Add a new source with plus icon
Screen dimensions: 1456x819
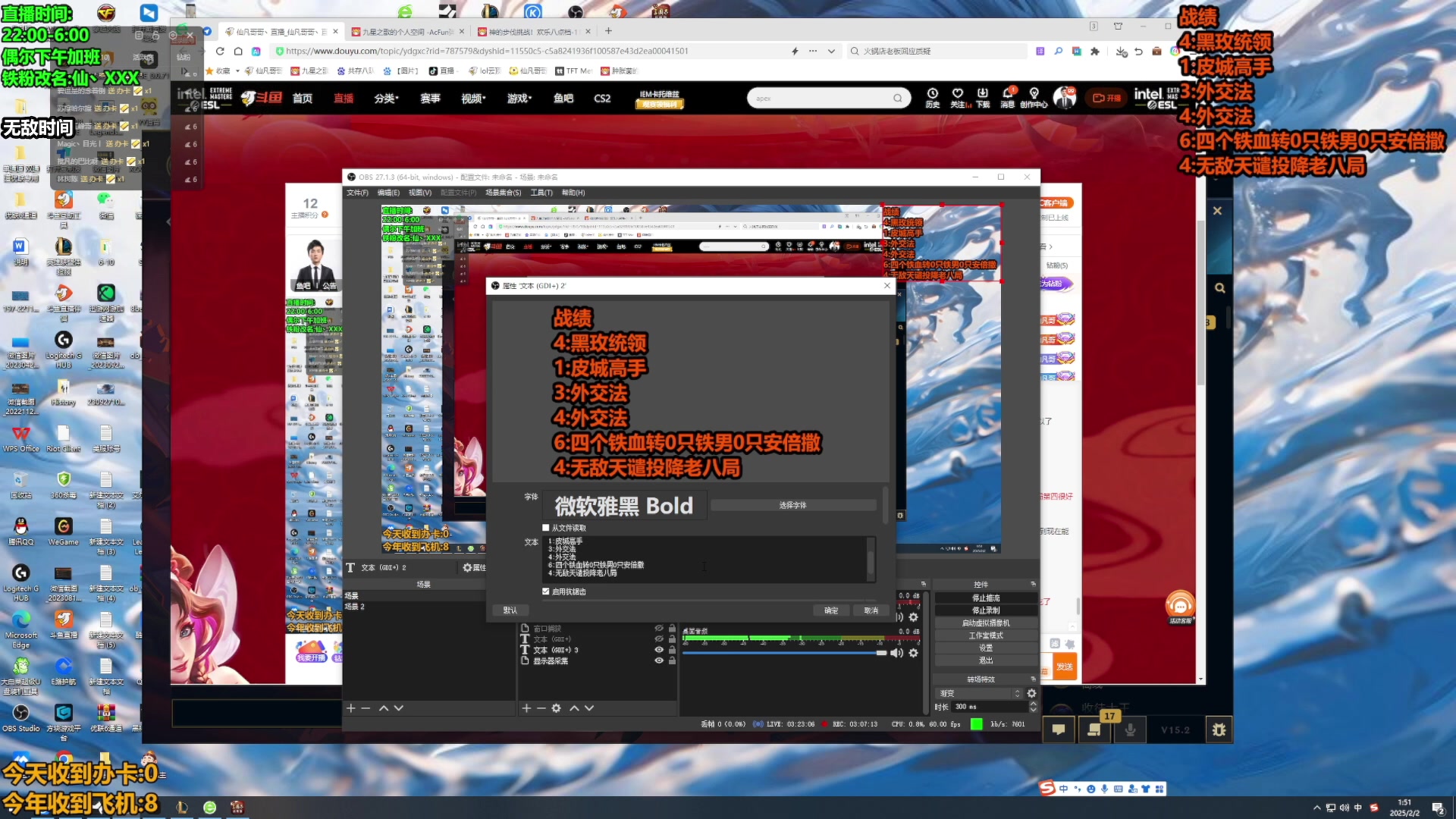[x=526, y=708]
